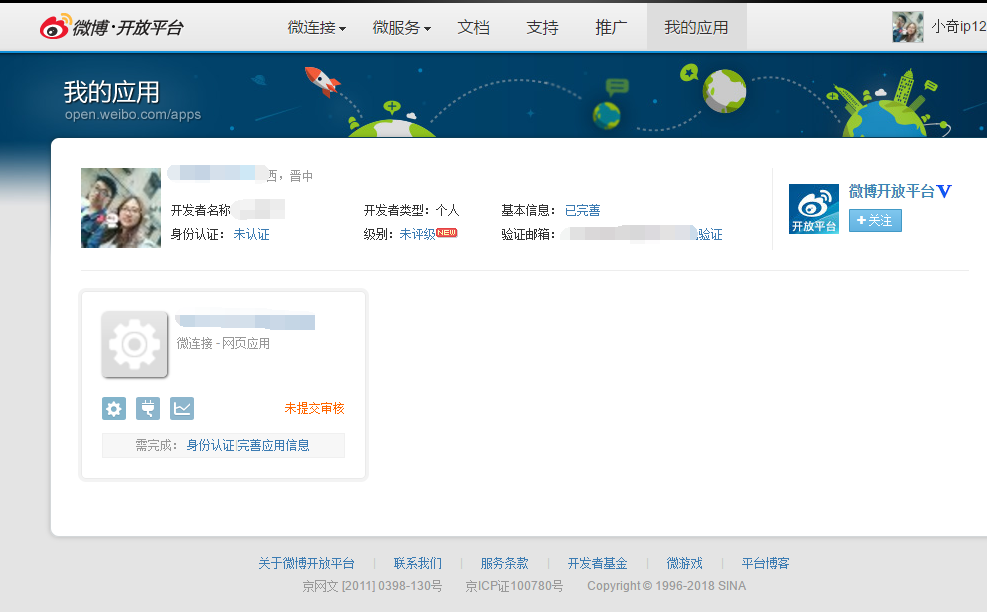Open the 支持 menu item

542,28
